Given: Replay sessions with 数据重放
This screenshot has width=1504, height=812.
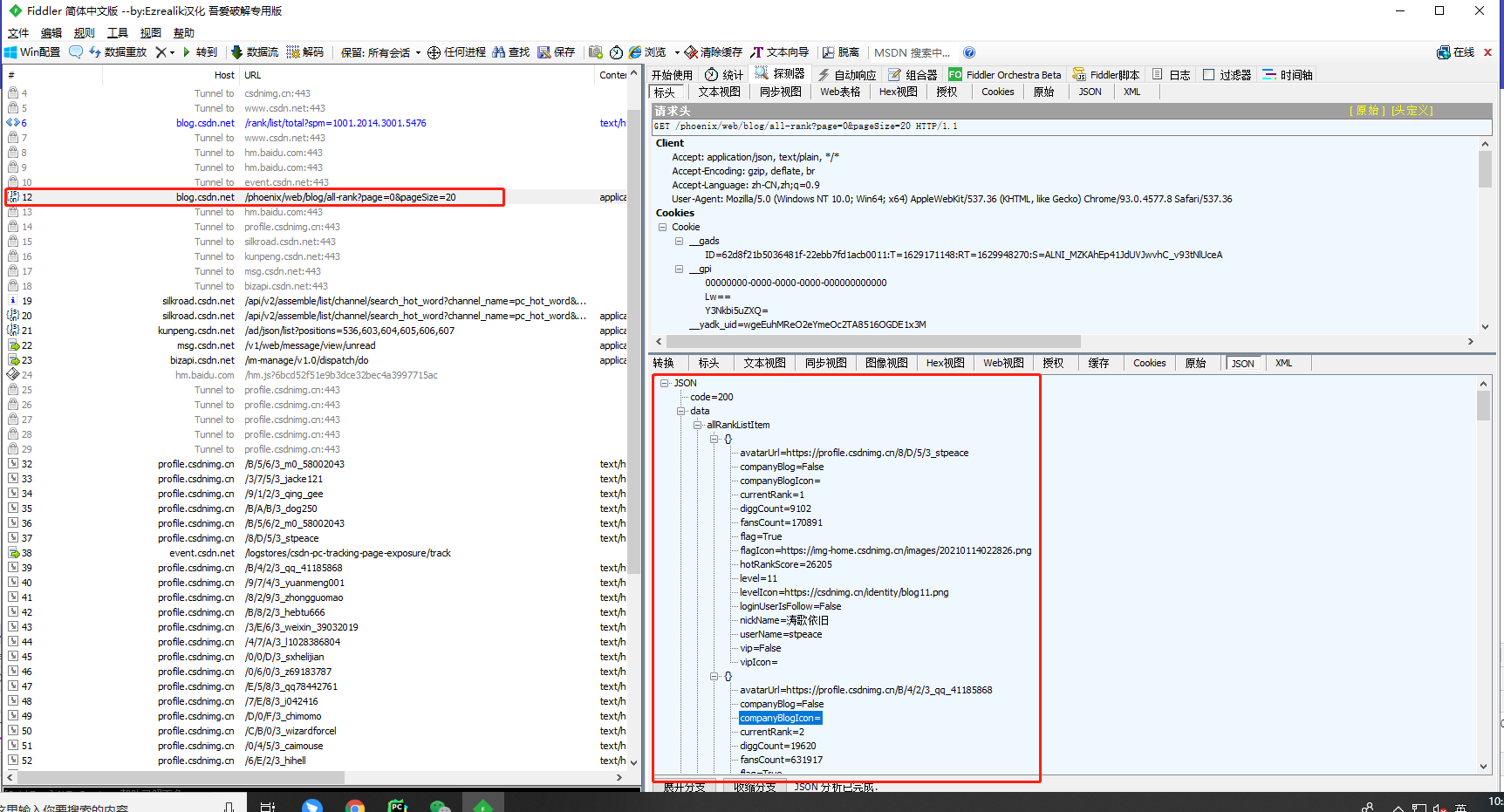Looking at the screenshot, I should [x=118, y=52].
